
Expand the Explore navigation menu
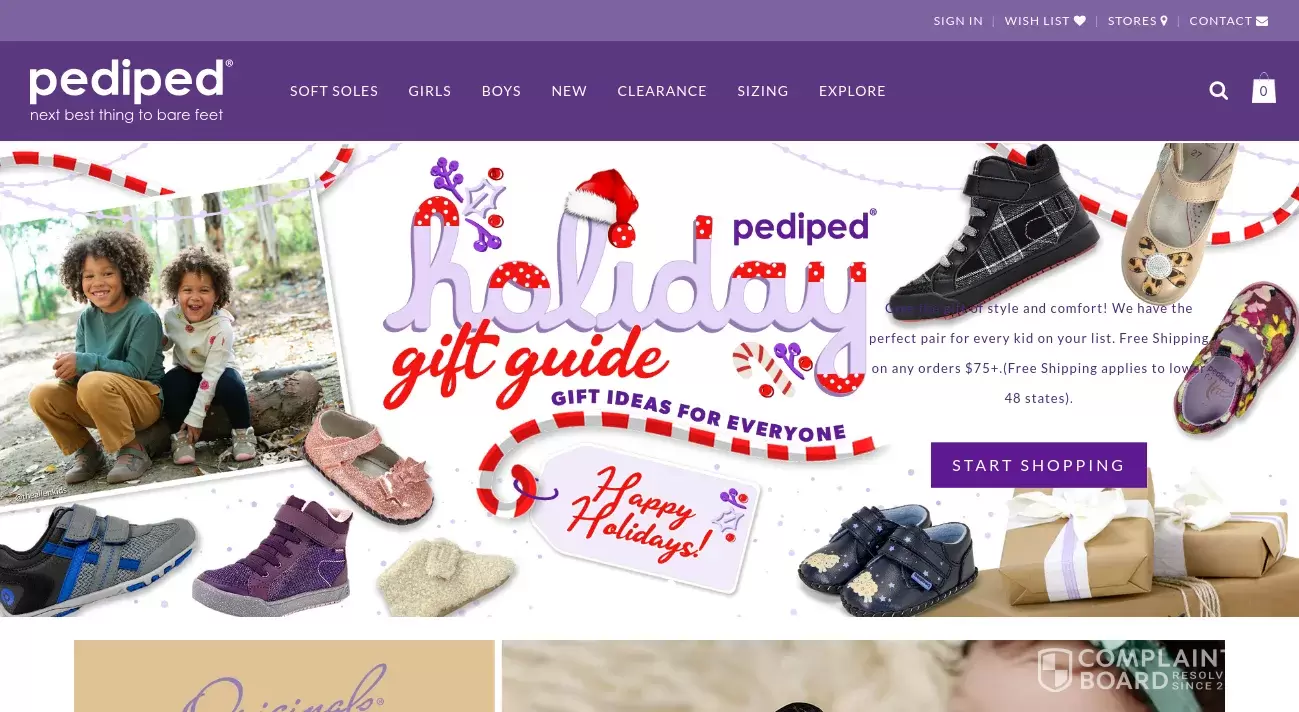pyautogui.click(x=852, y=91)
